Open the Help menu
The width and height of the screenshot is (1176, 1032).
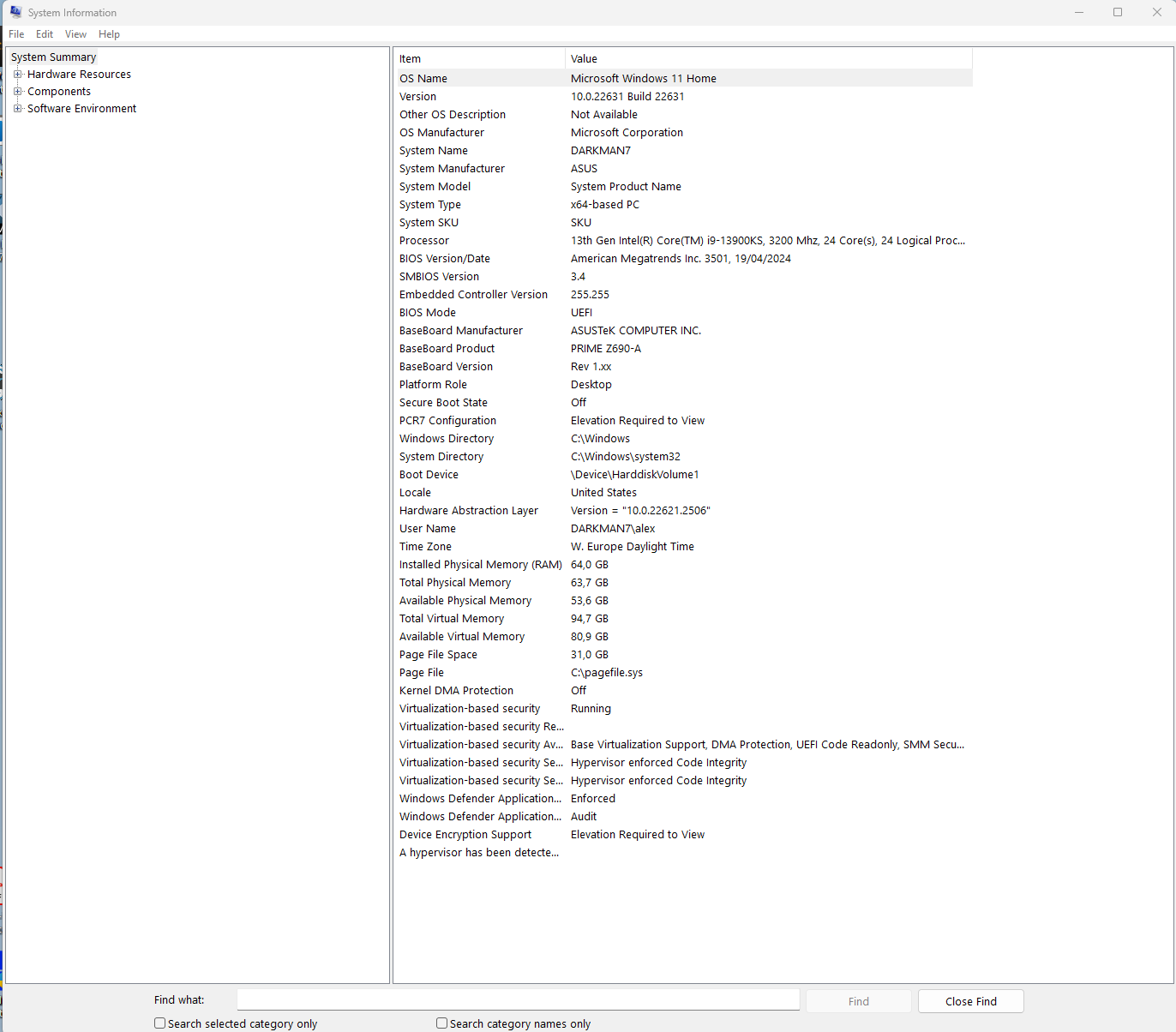point(109,34)
